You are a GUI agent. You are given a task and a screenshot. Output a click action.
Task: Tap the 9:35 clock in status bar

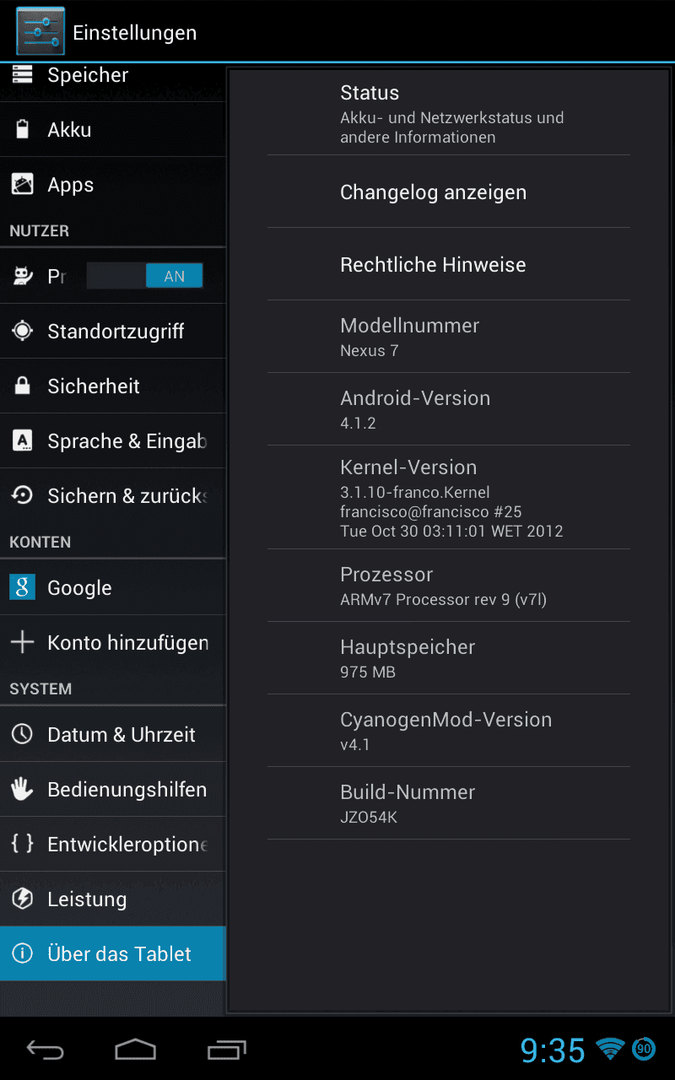pos(552,1050)
